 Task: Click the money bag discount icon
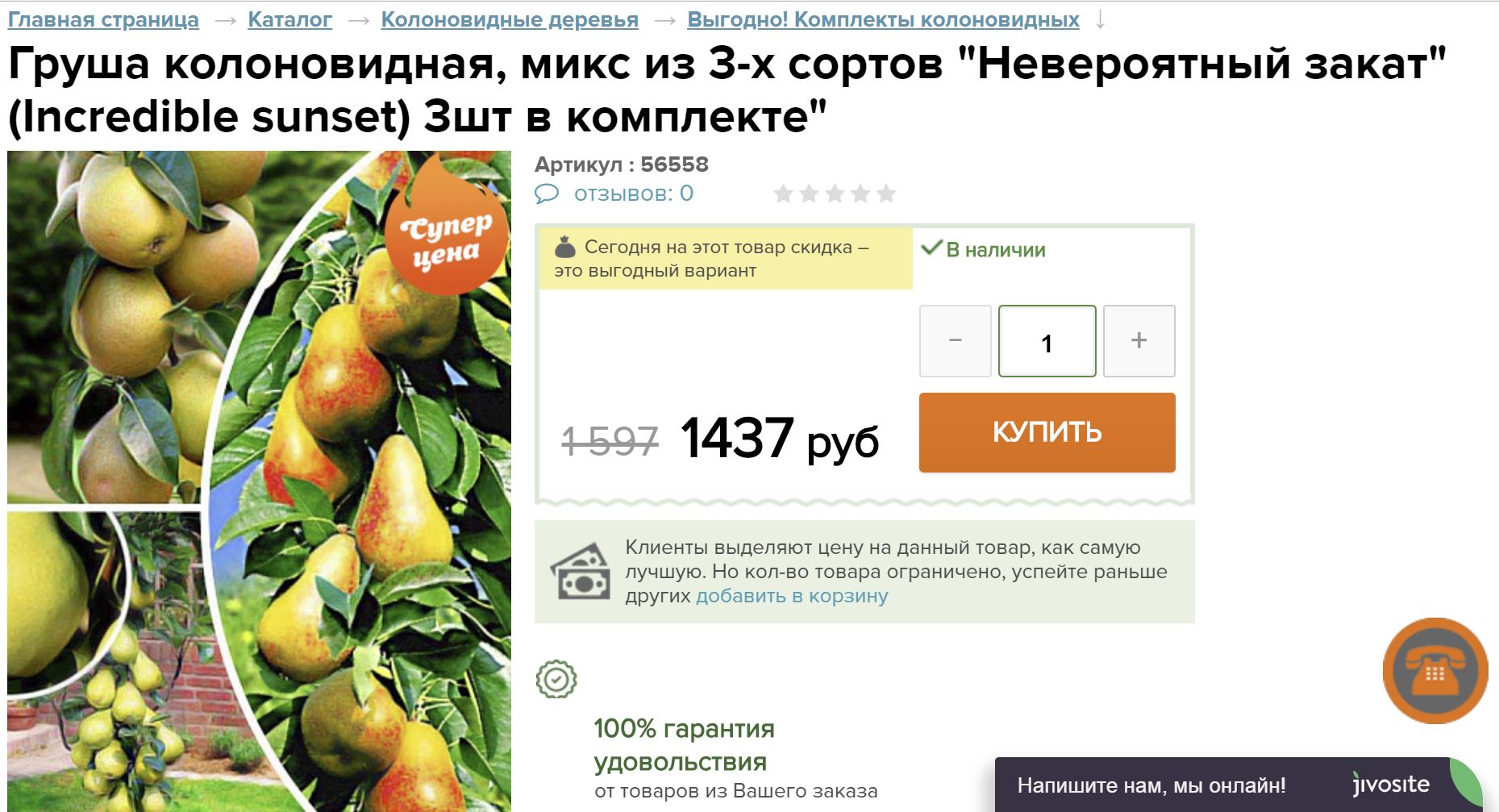565,247
